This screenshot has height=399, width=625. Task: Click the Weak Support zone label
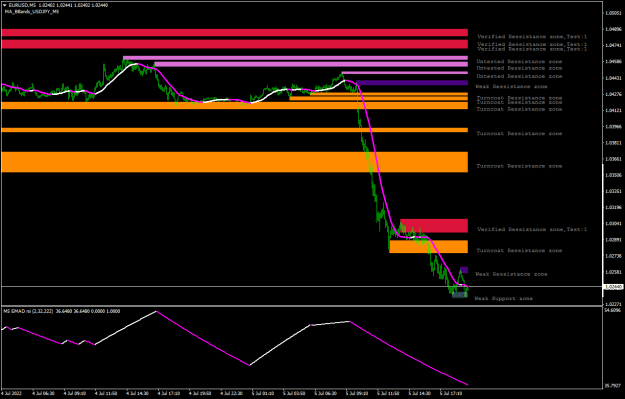pos(503,298)
